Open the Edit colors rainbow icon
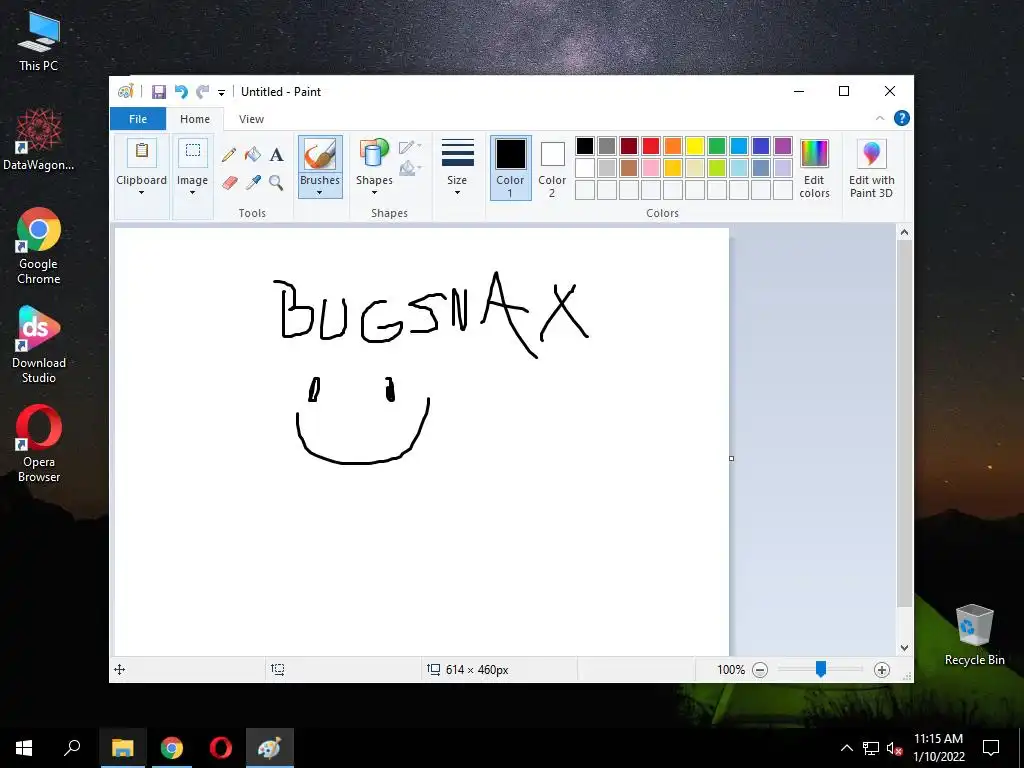This screenshot has height=768, width=1024. pyautogui.click(x=814, y=154)
